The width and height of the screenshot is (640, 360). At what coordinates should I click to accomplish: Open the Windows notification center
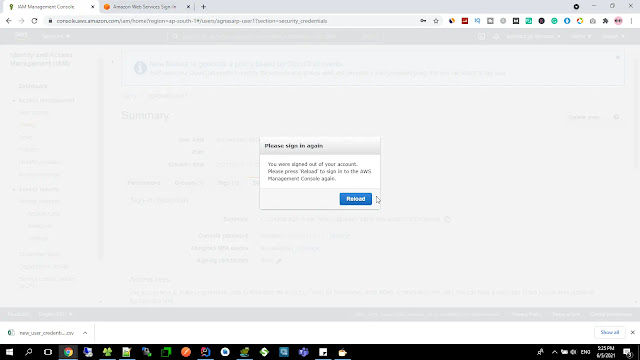click(628, 352)
